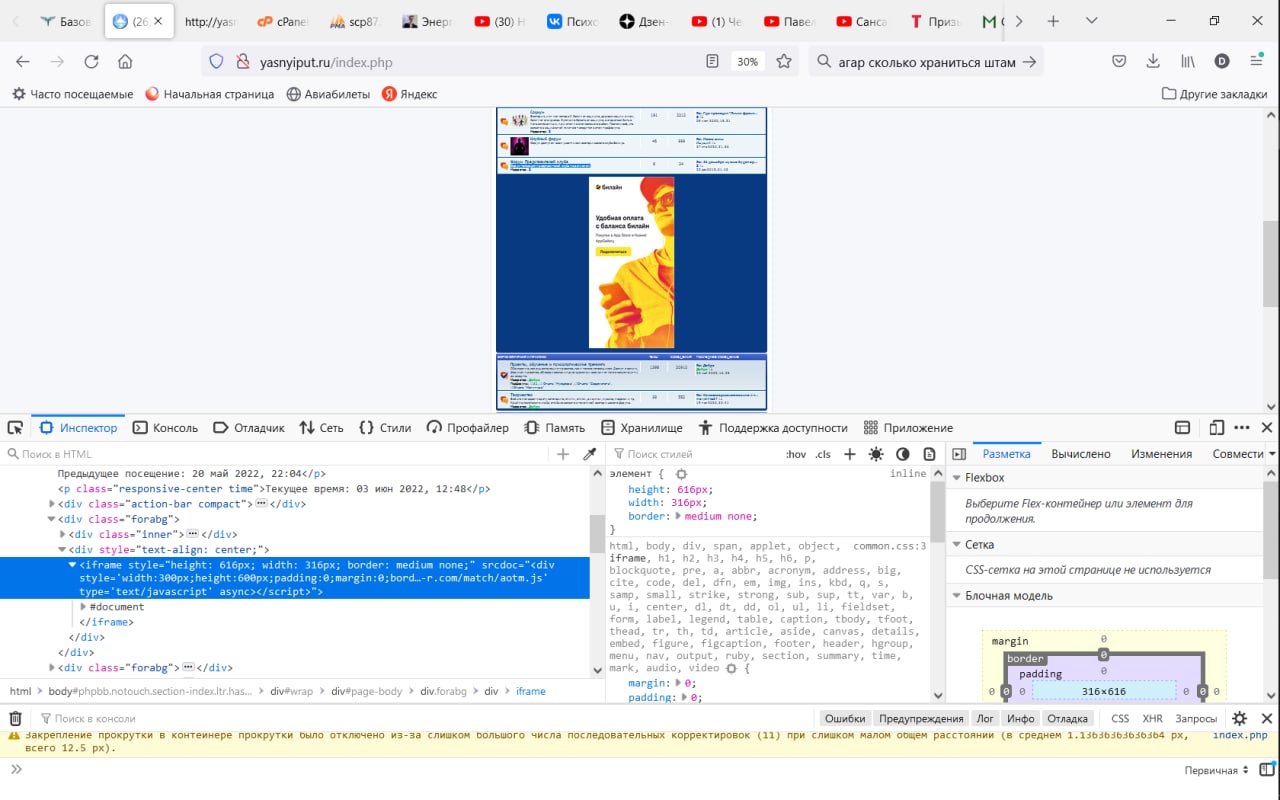
Task: Open the Сеть network tab
Action: pyautogui.click(x=321, y=428)
